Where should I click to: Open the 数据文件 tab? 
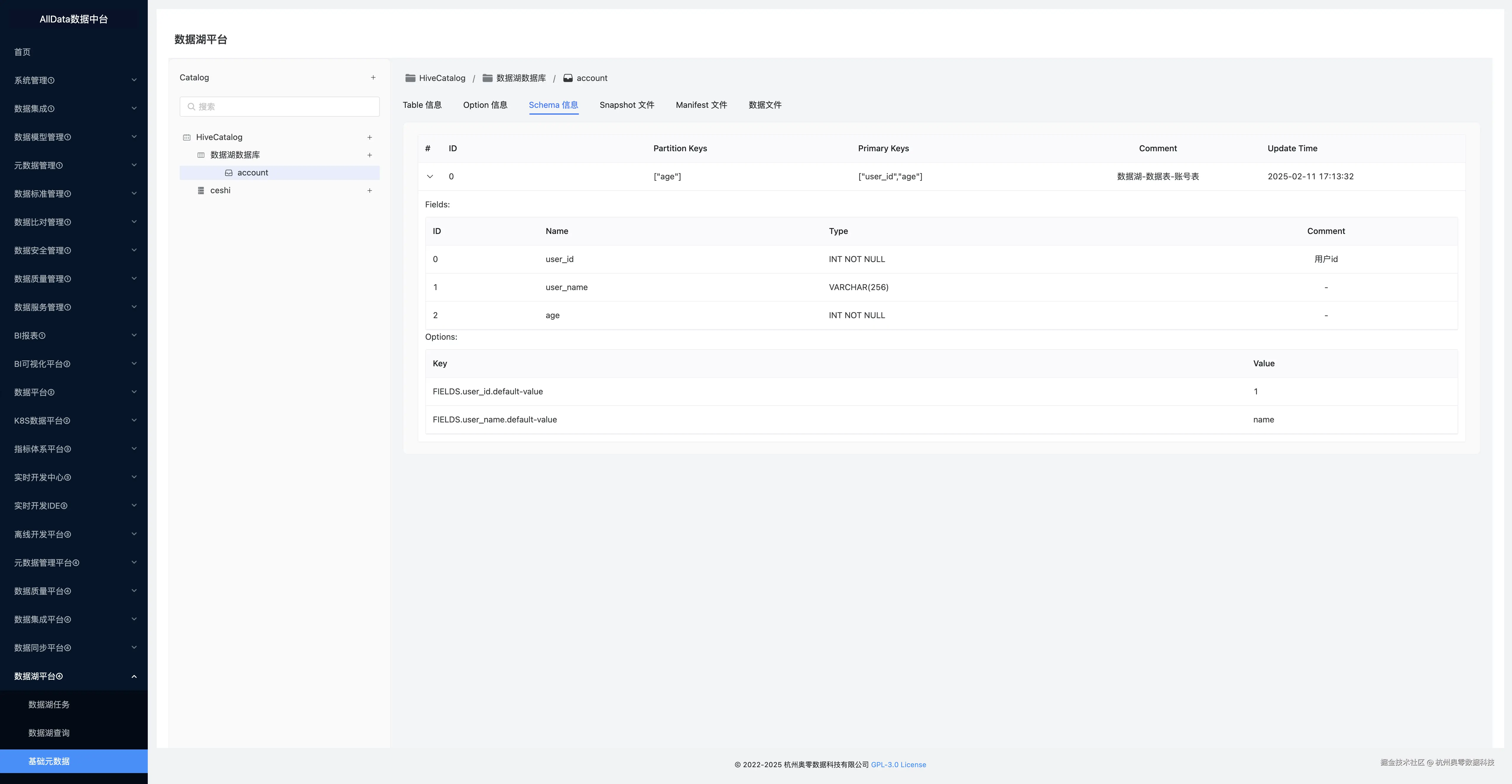click(x=765, y=105)
